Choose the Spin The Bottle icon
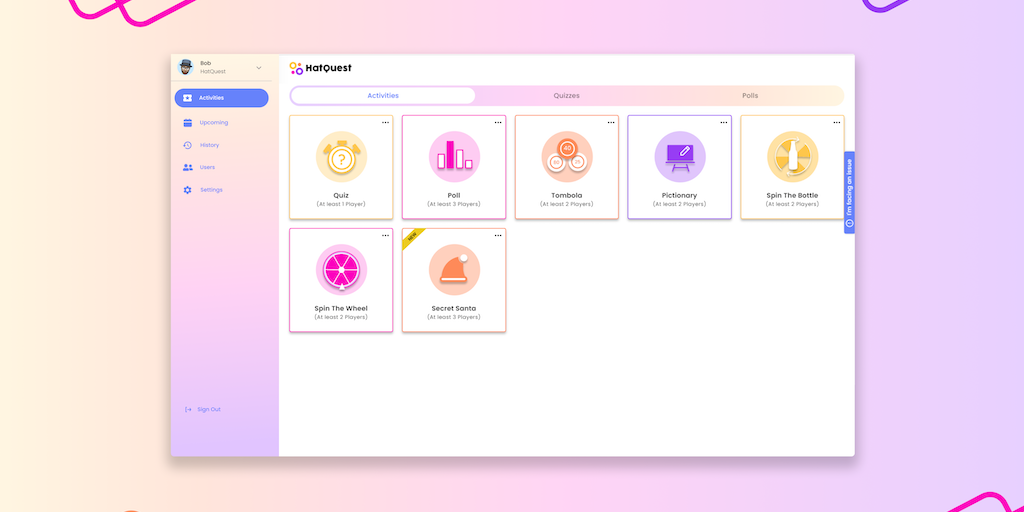This screenshot has height=512, width=1024. coord(793,157)
